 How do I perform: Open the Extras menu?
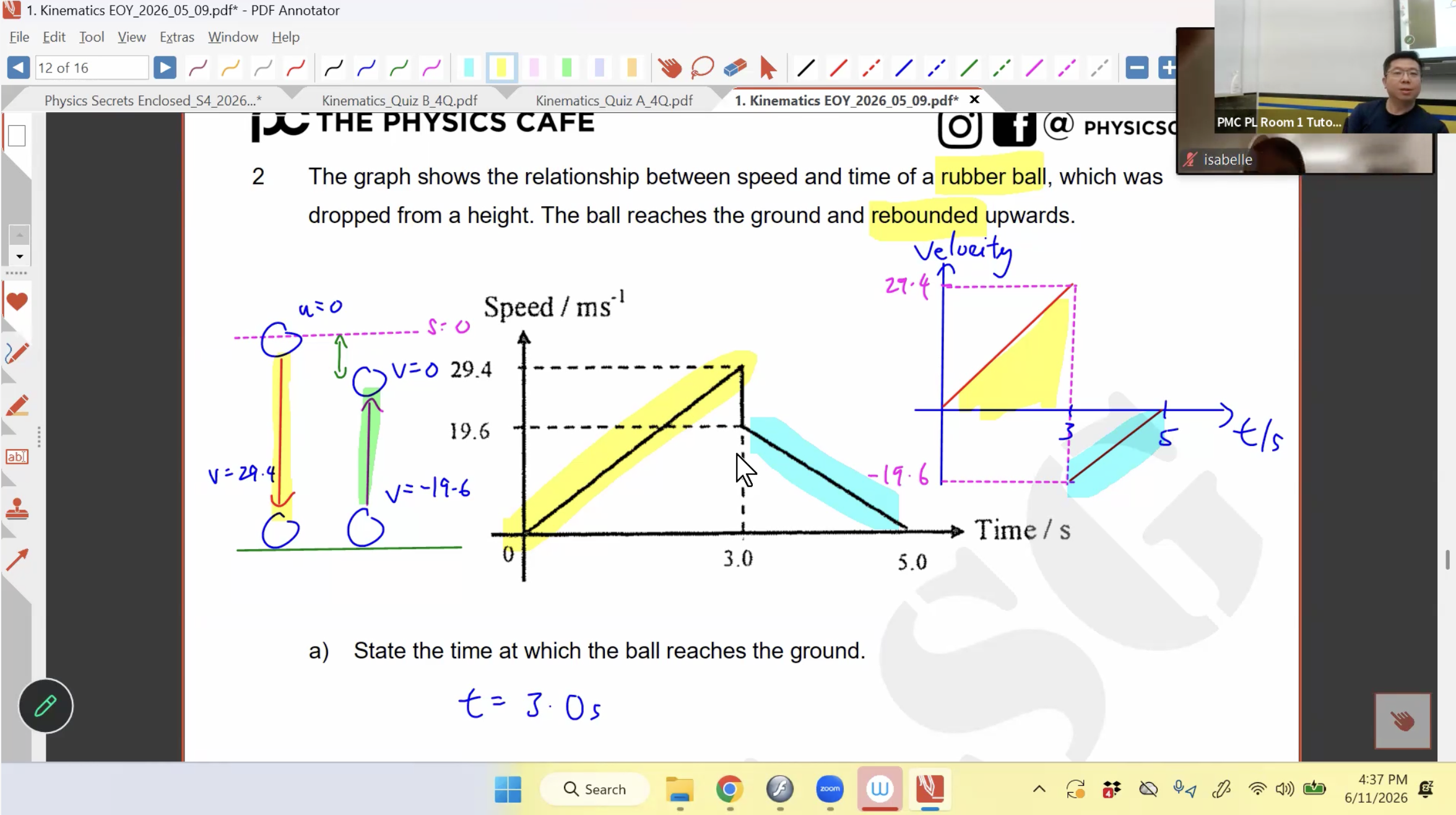tap(176, 37)
